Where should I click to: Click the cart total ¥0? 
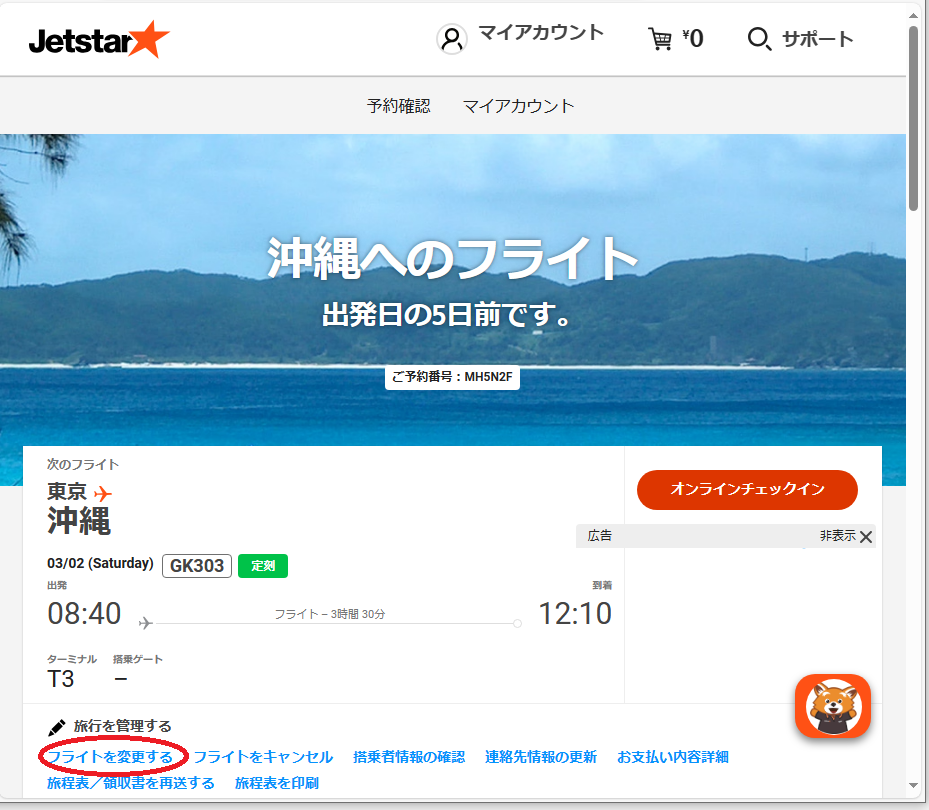click(x=693, y=39)
